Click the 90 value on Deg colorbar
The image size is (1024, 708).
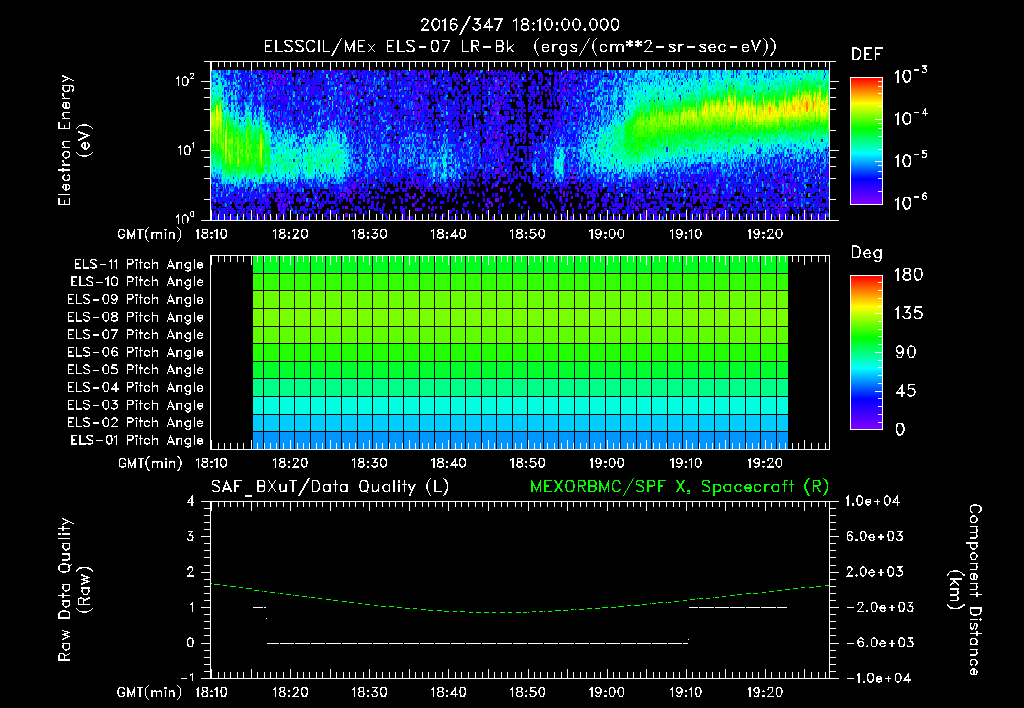point(906,353)
